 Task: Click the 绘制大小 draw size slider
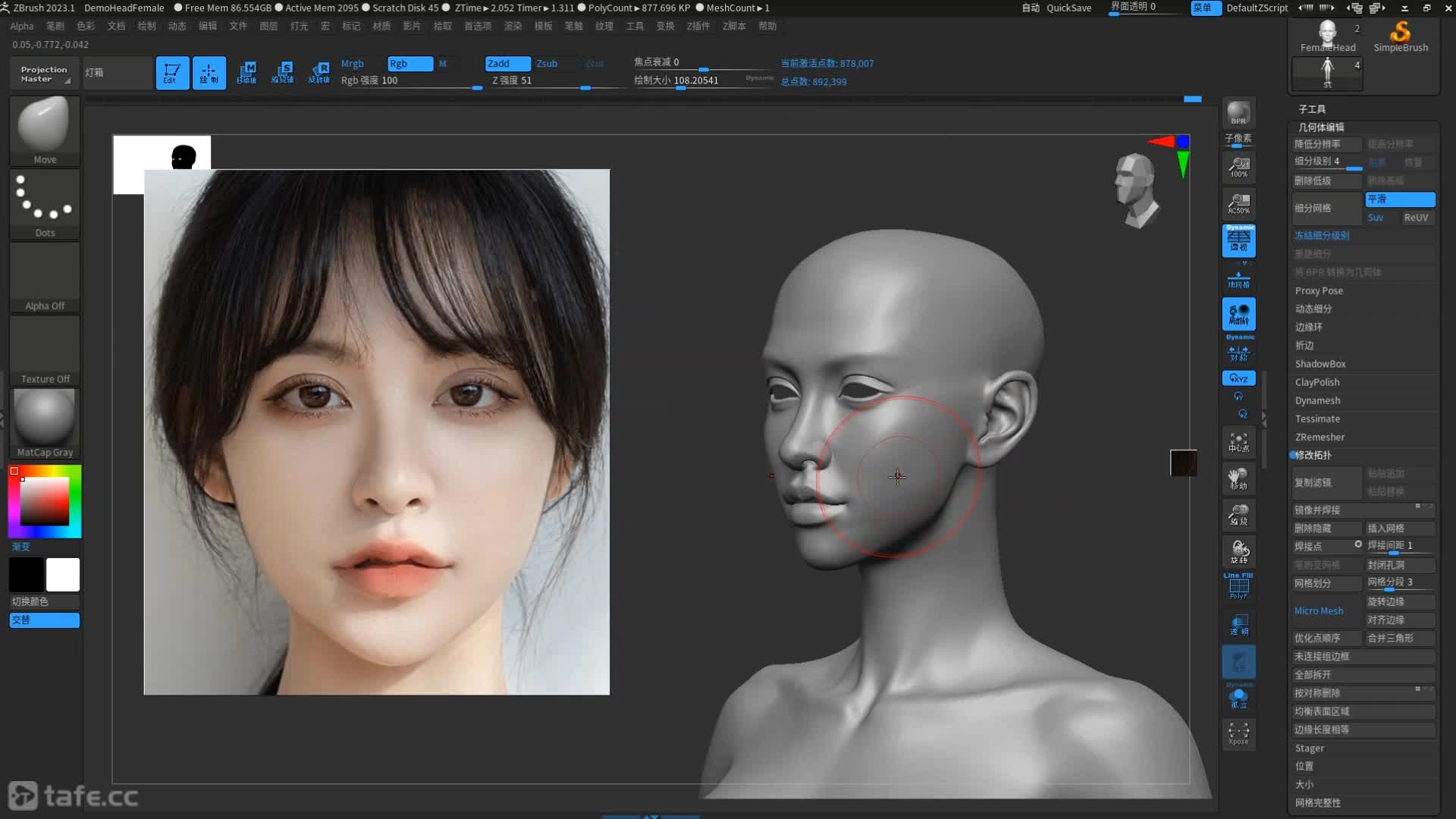point(701,80)
